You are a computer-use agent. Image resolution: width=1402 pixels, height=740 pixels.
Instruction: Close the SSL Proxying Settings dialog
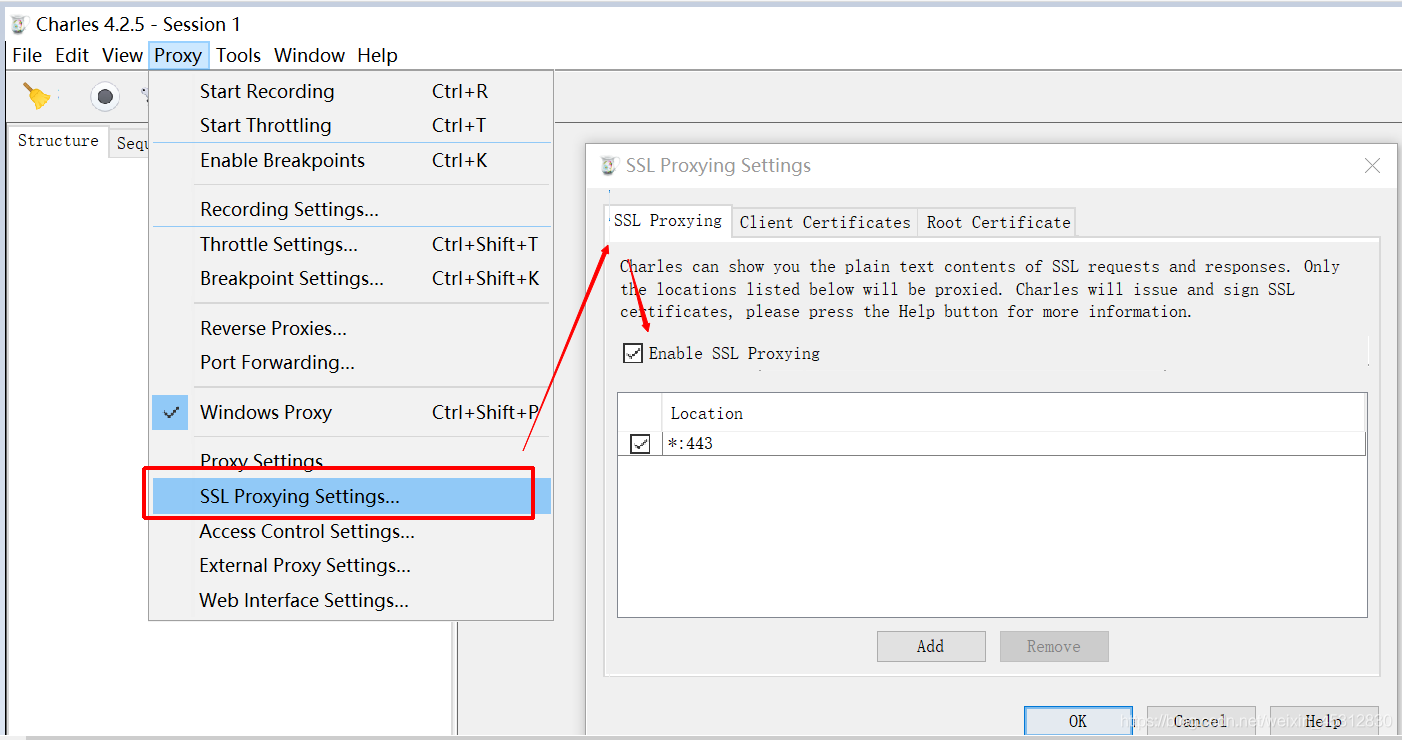point(1372,166)
